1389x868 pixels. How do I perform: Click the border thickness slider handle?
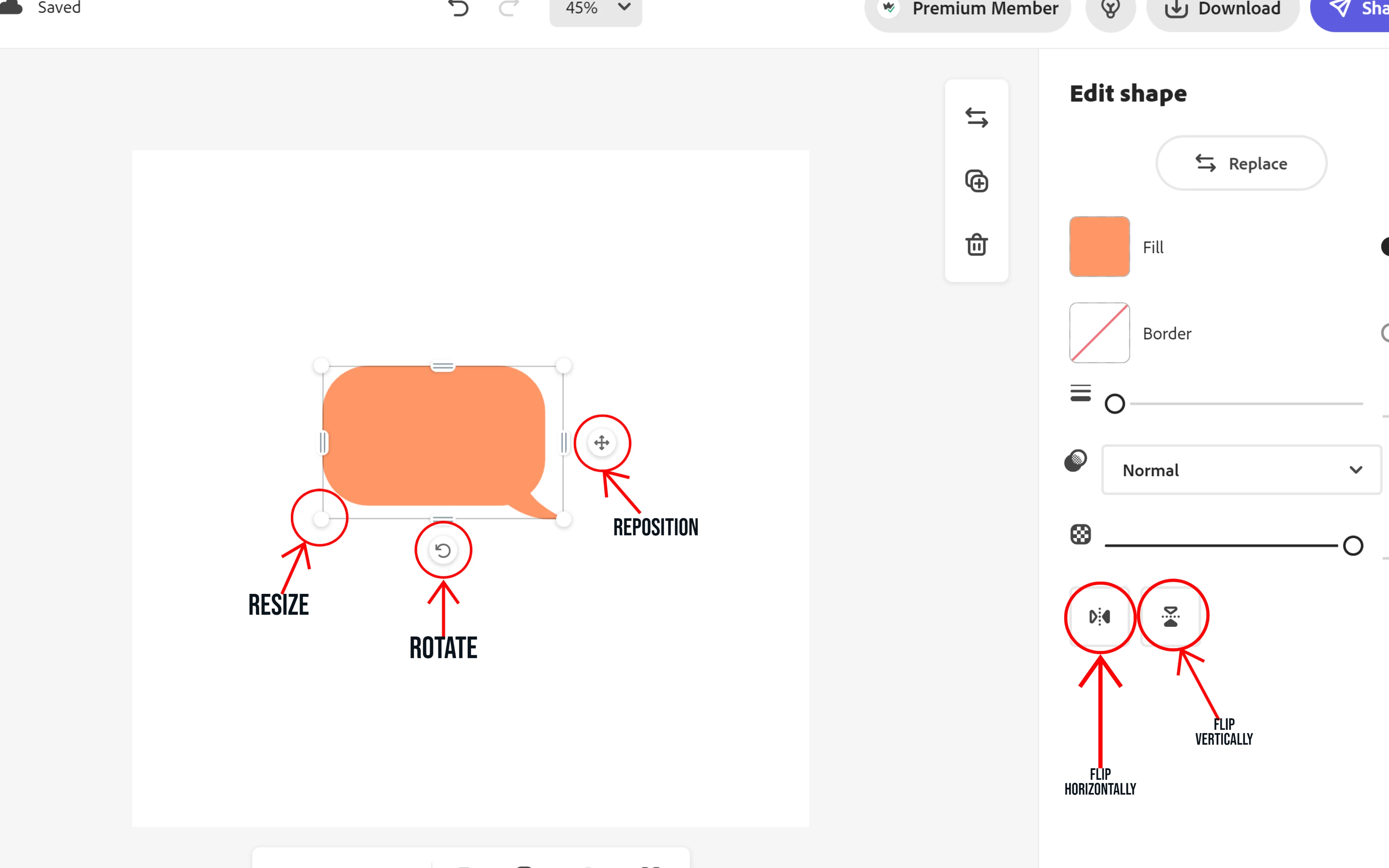click(1115, 404)
